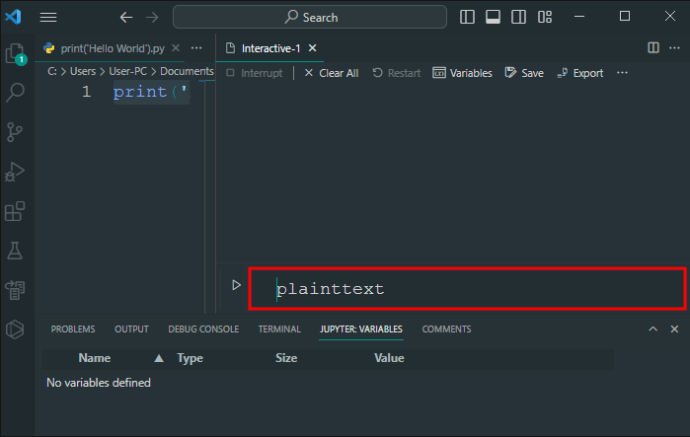The image size is (690, 437).
Task: Restart the kernel
Action: [396, 73]
